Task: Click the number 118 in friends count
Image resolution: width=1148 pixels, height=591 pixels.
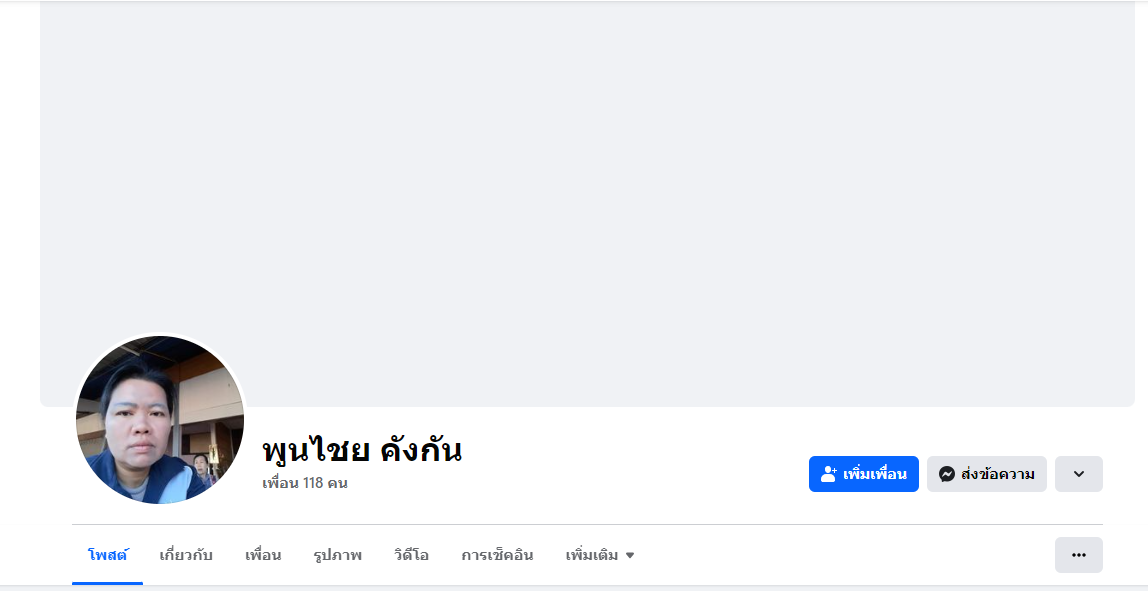Action: tap(315, 483)
